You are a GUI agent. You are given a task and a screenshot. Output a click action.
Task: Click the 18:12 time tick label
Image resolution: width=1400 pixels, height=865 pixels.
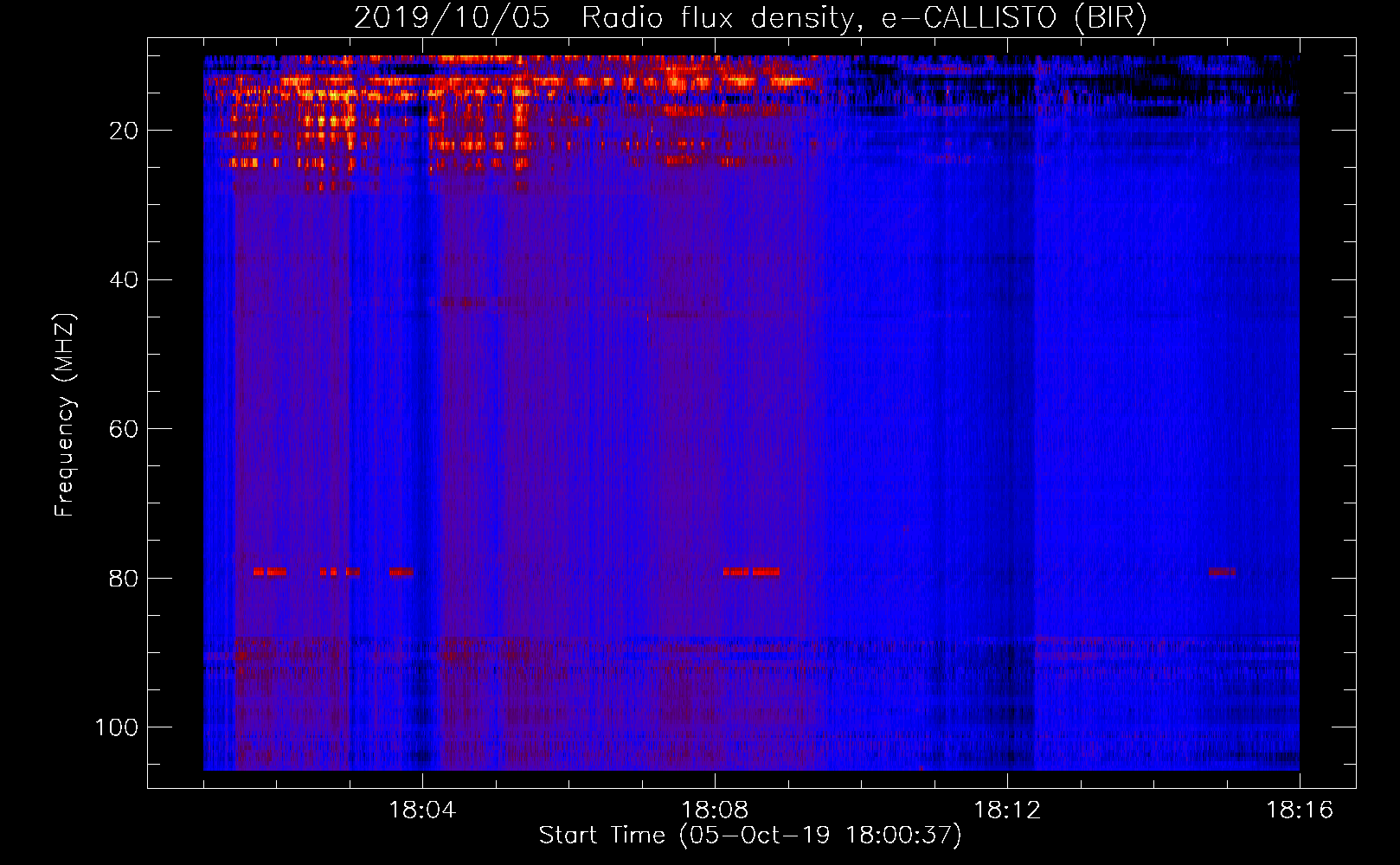1007,811
